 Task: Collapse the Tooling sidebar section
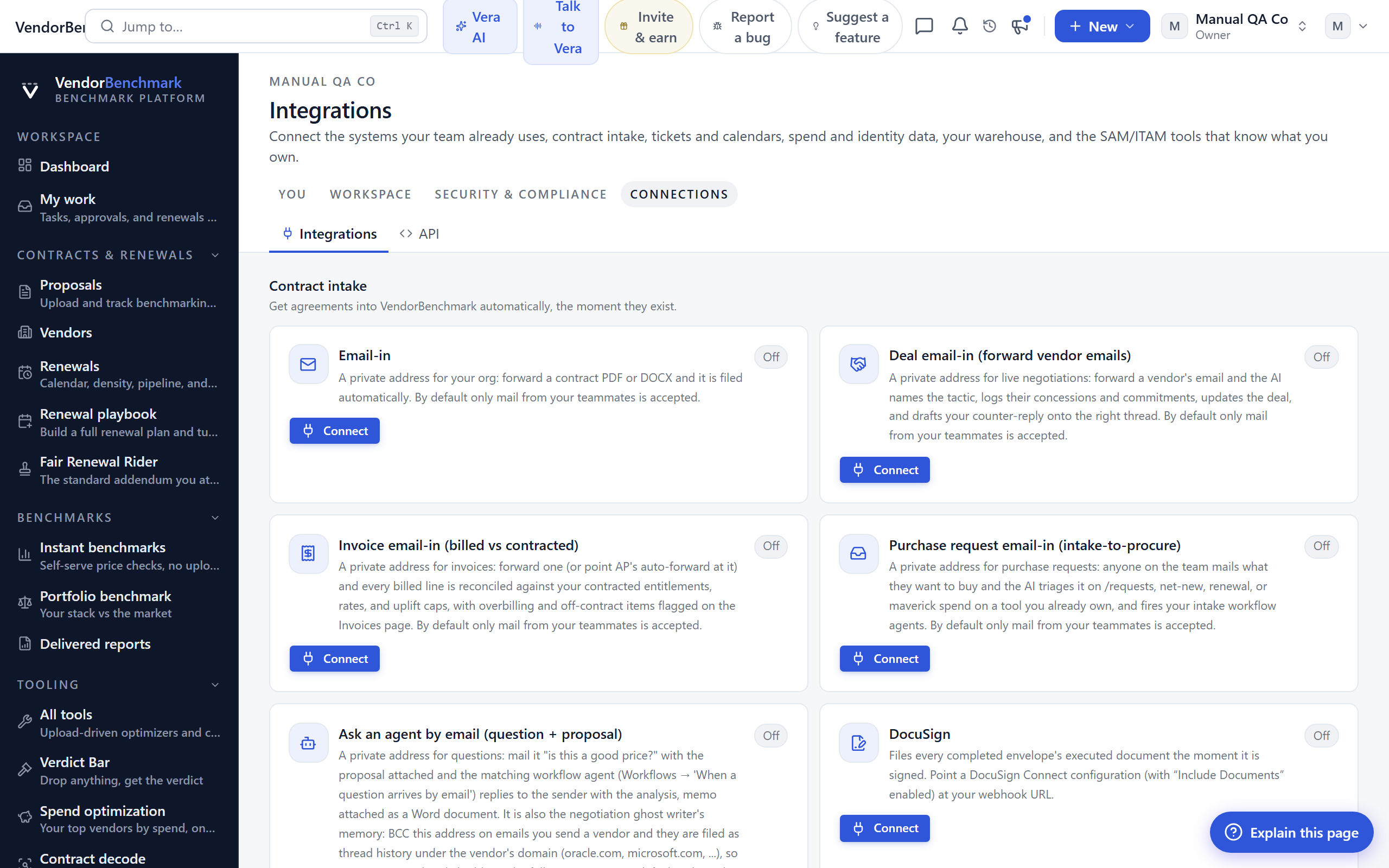tap(215, 685)
